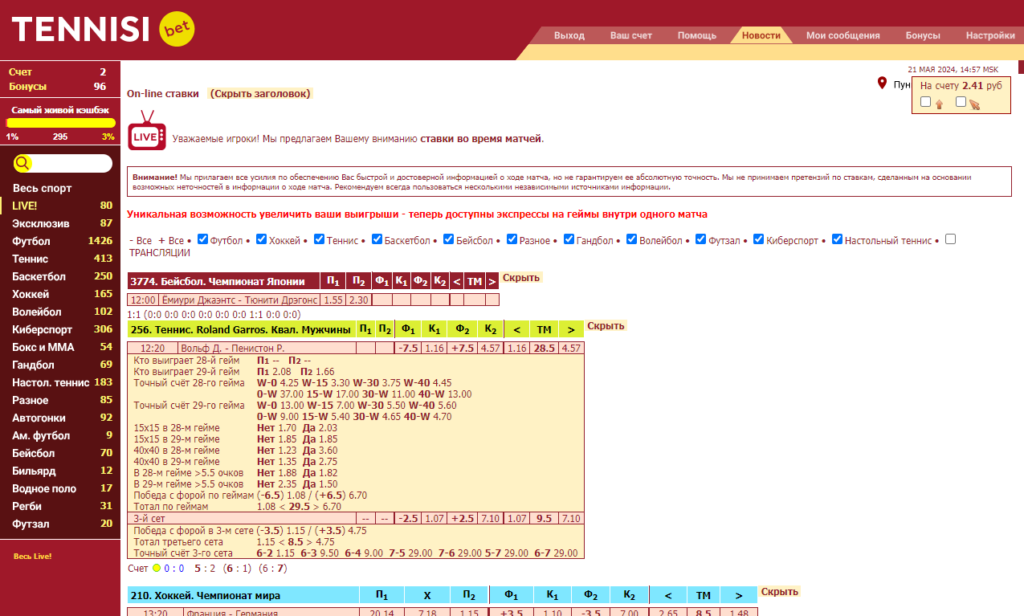1024x616 pixels.
Task: Open the Весь Live! link in sidebar
Action: [32, 556]
